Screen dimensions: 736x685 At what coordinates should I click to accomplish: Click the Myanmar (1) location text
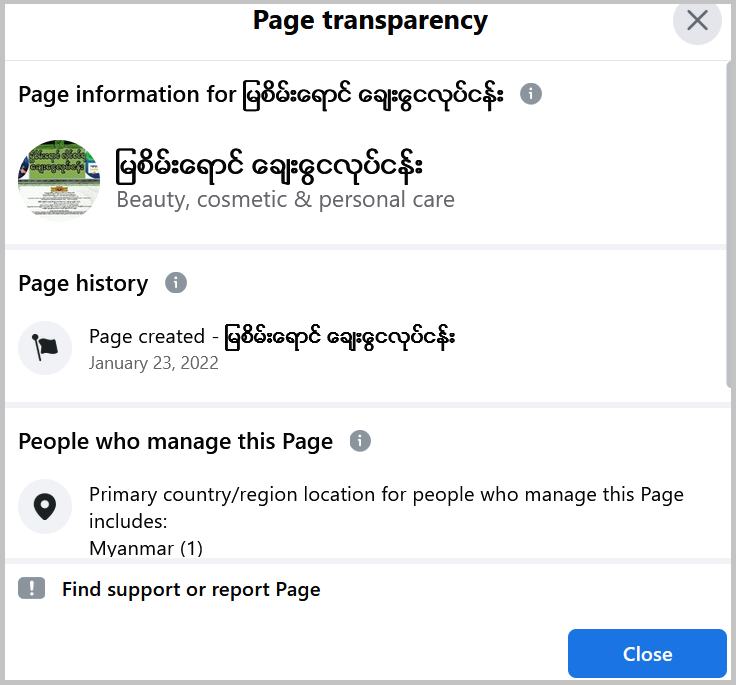[146, 548]
